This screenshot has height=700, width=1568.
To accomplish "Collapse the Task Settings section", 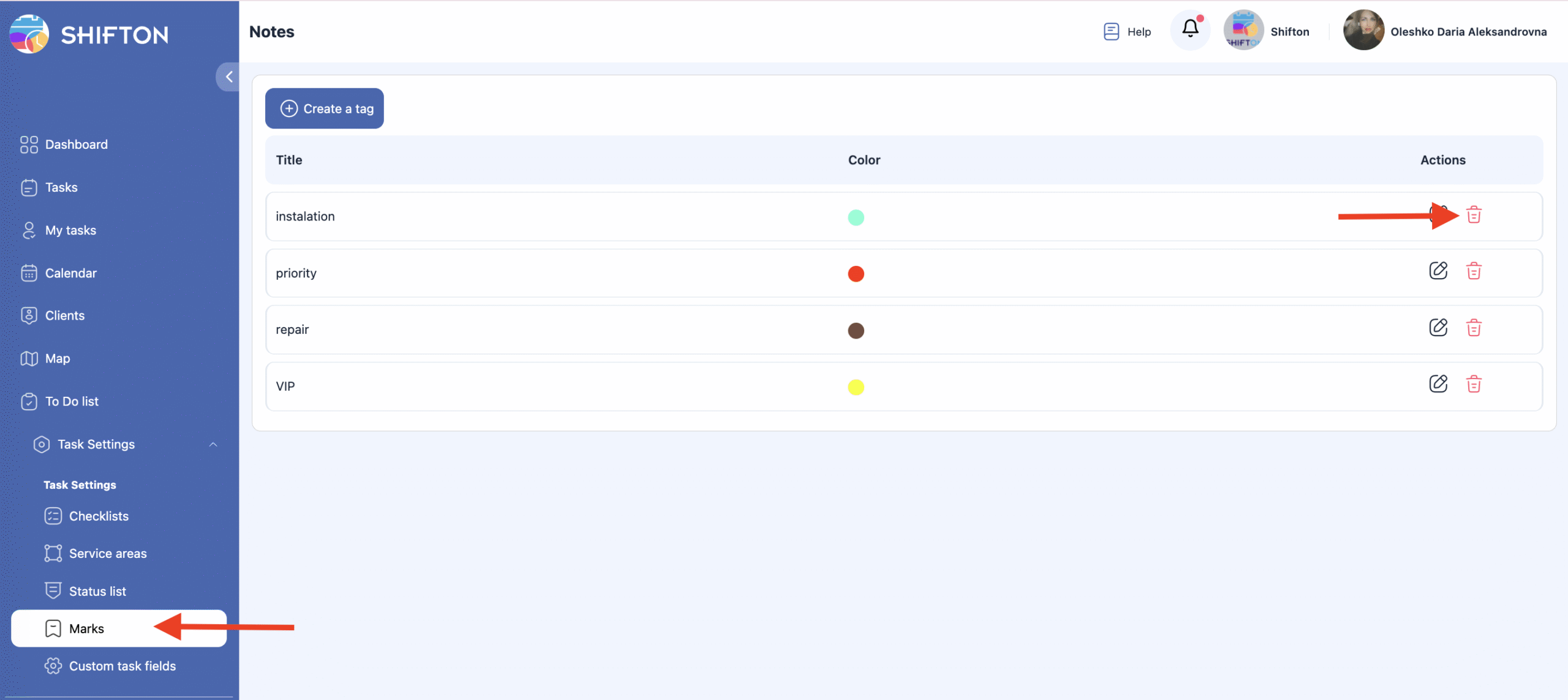I will (213, 445).
